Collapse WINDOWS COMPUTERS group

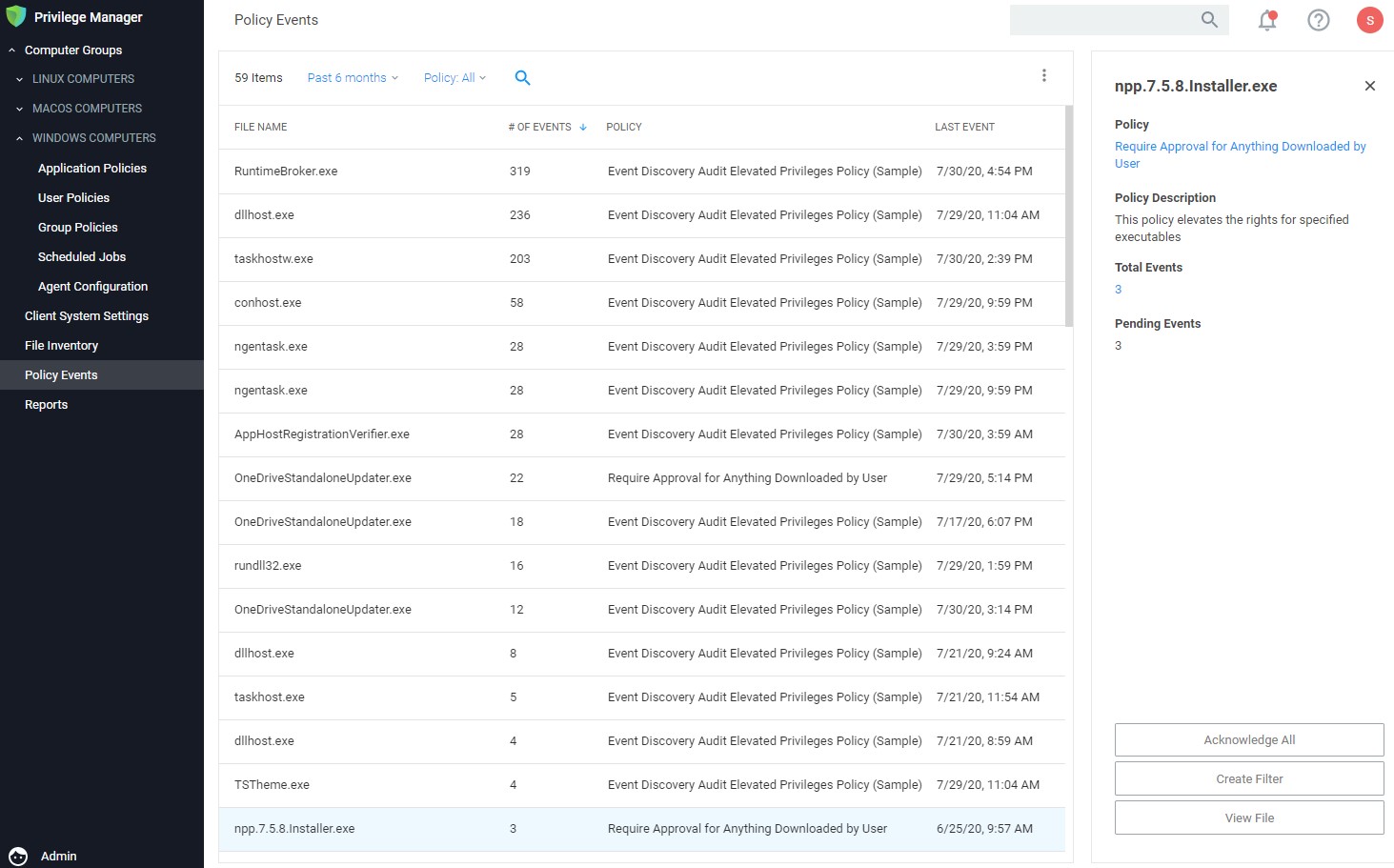(19, 139)
